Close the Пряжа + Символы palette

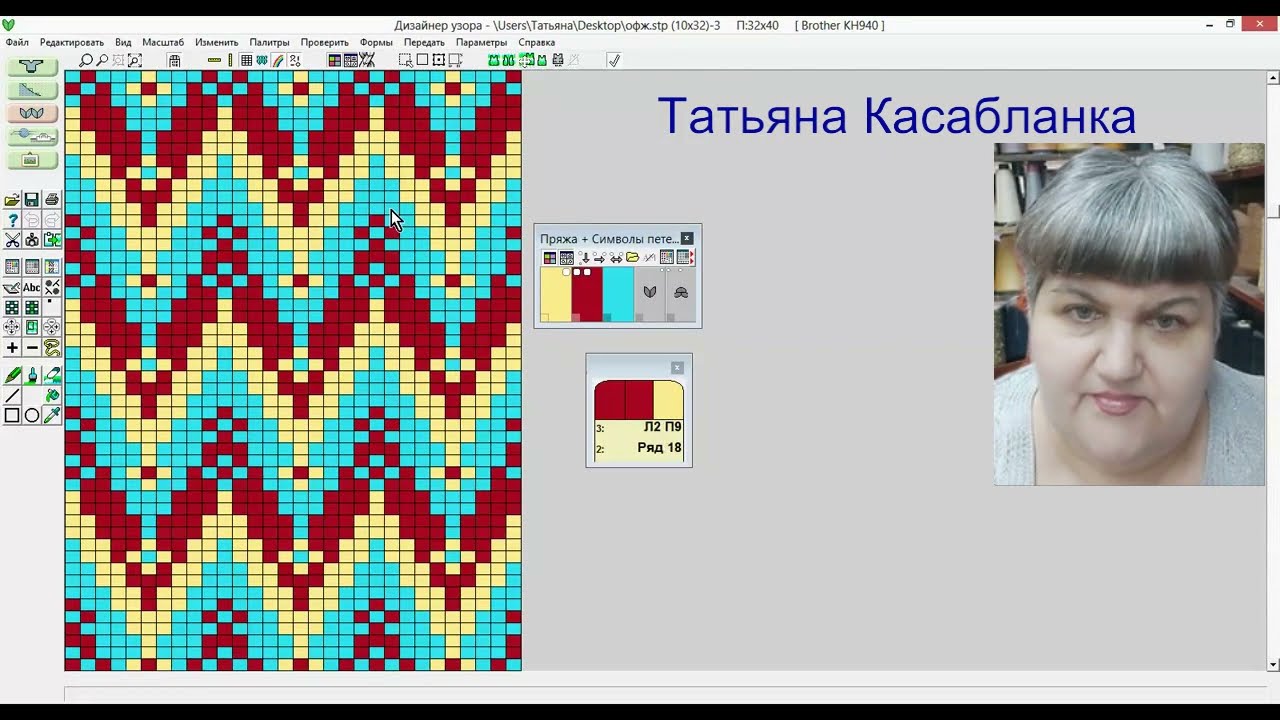coord(687,238)
